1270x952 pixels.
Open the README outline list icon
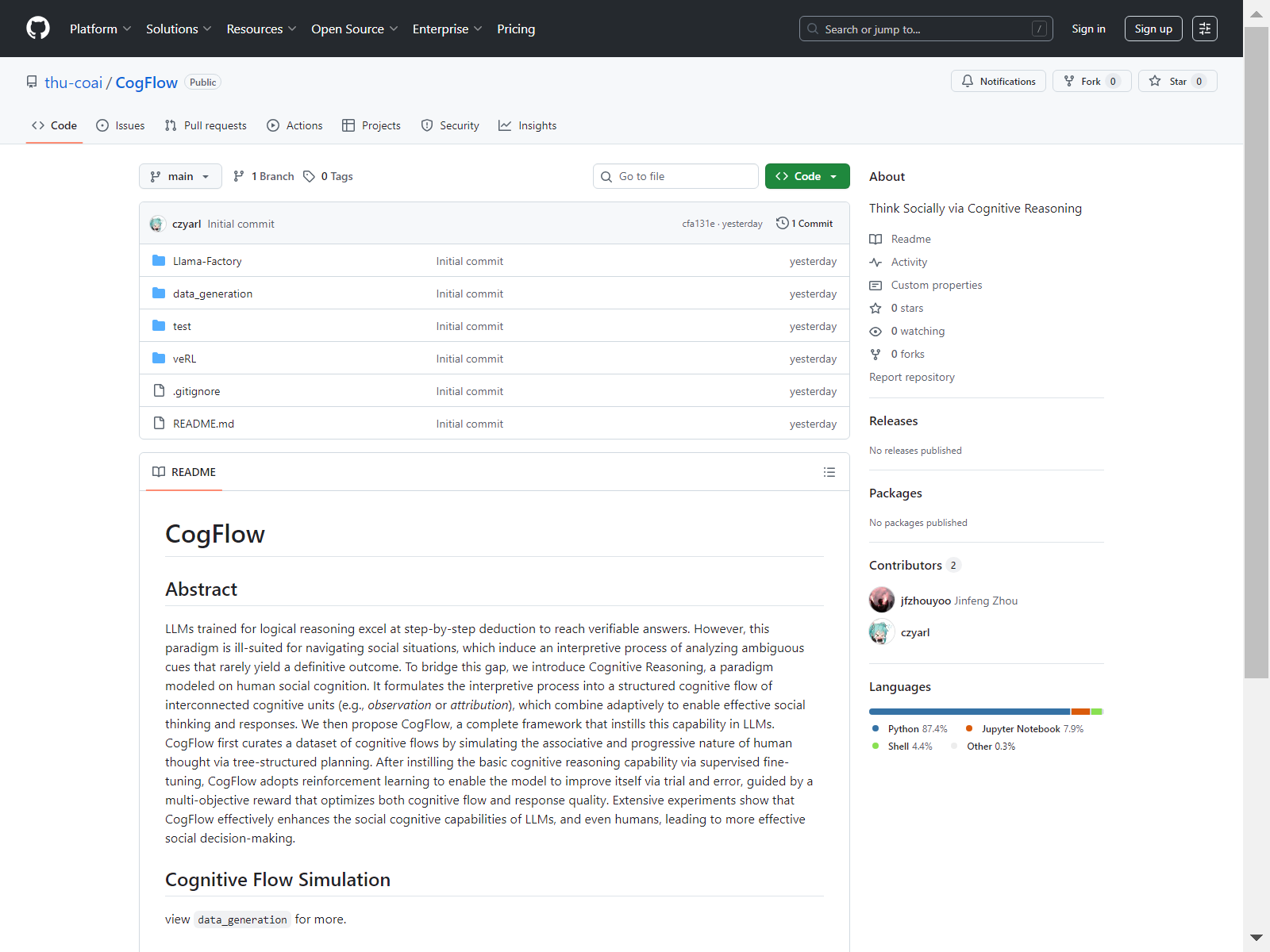click(829, 472)
